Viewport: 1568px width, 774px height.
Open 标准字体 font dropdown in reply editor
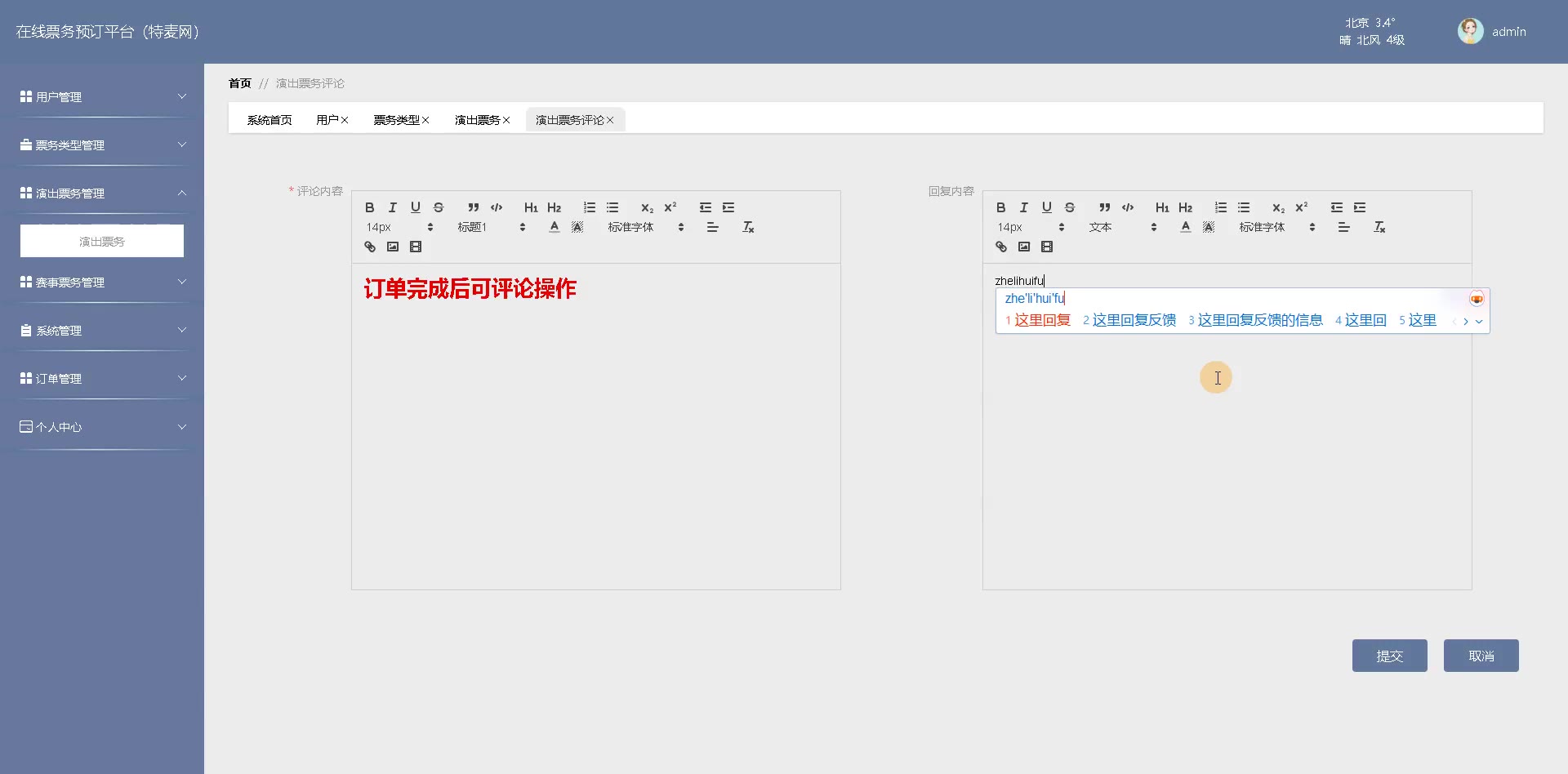1277,227
